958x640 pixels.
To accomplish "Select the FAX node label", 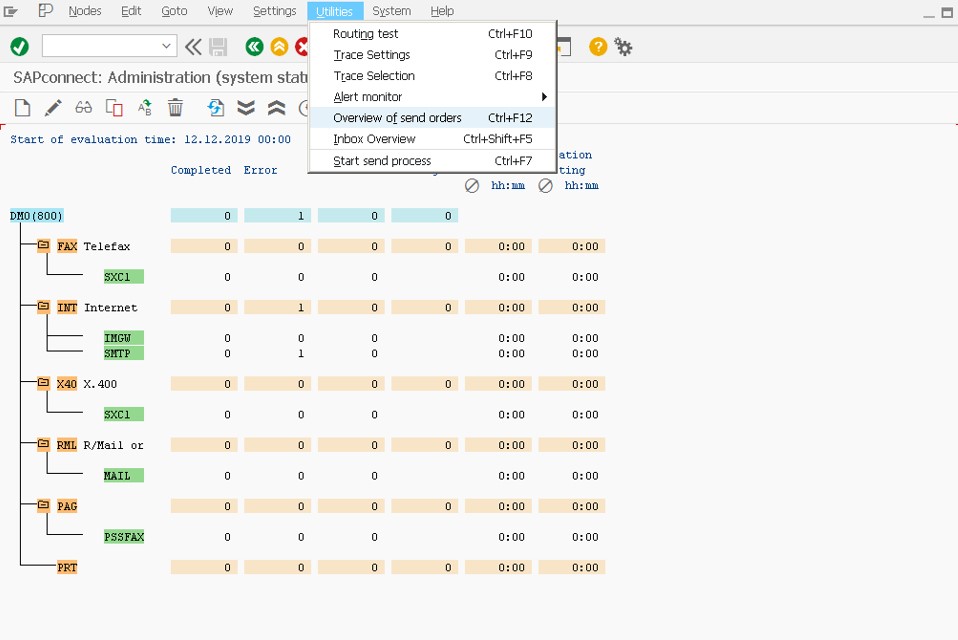I will [67, 246].
